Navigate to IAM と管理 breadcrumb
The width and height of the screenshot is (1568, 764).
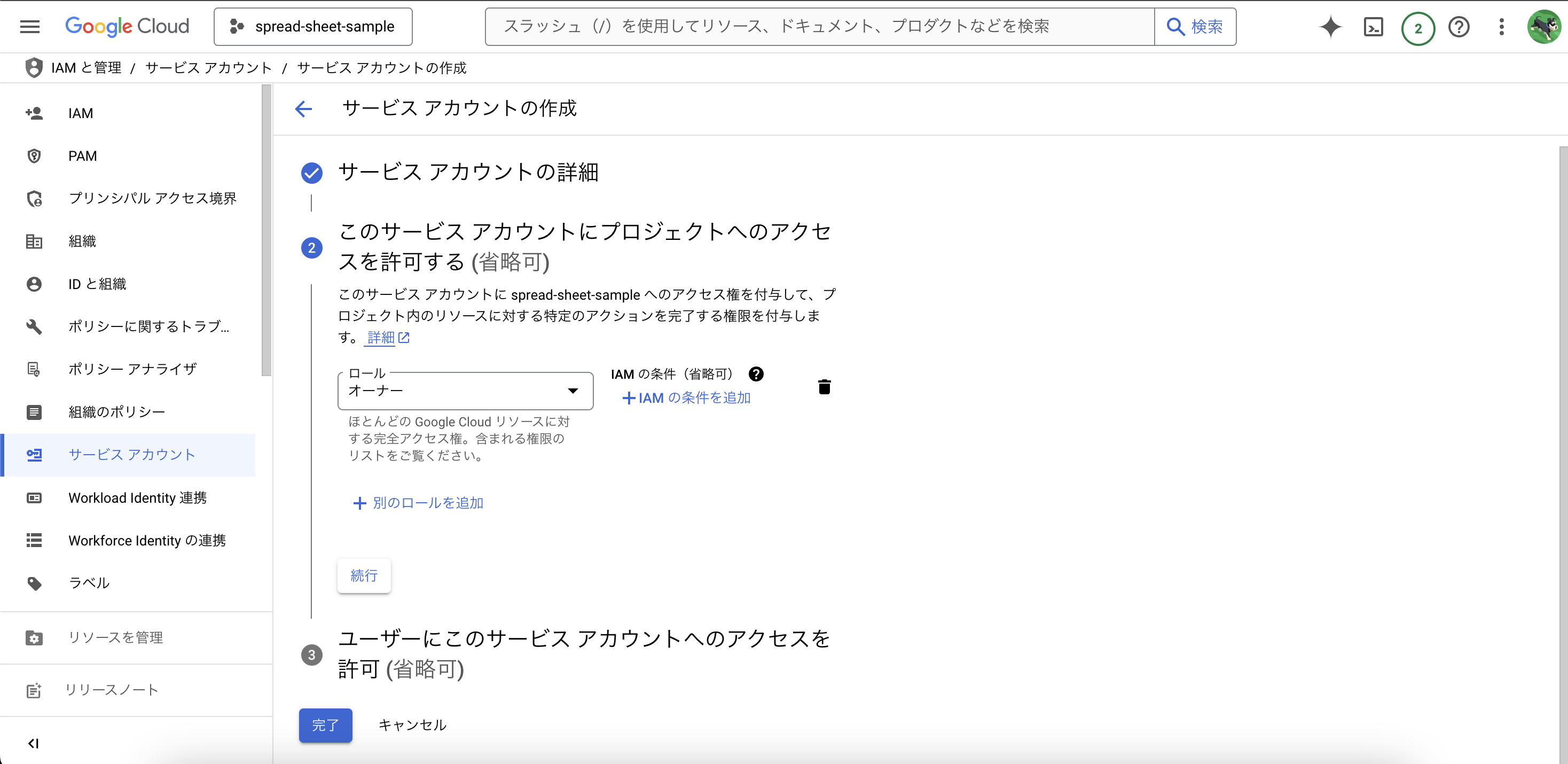tap(86, 67)
